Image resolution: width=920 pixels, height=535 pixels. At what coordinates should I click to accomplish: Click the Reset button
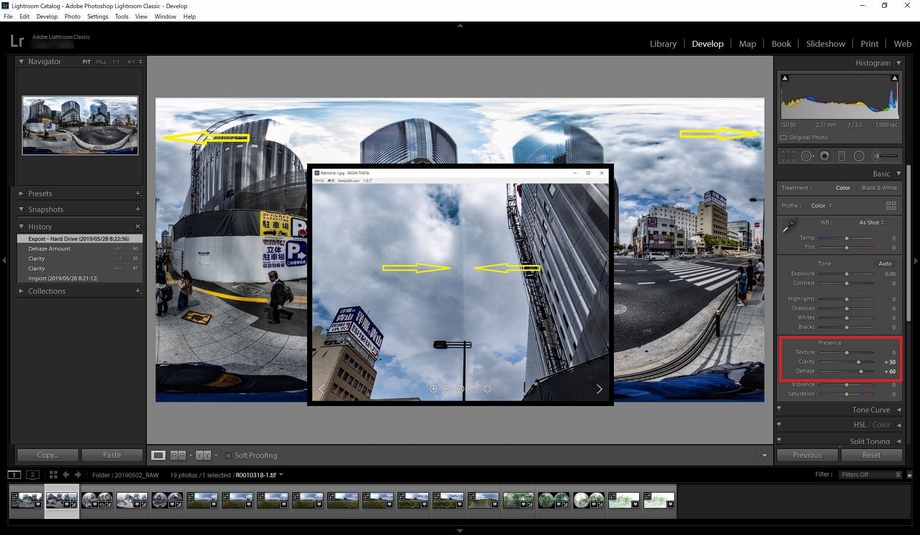871,455
